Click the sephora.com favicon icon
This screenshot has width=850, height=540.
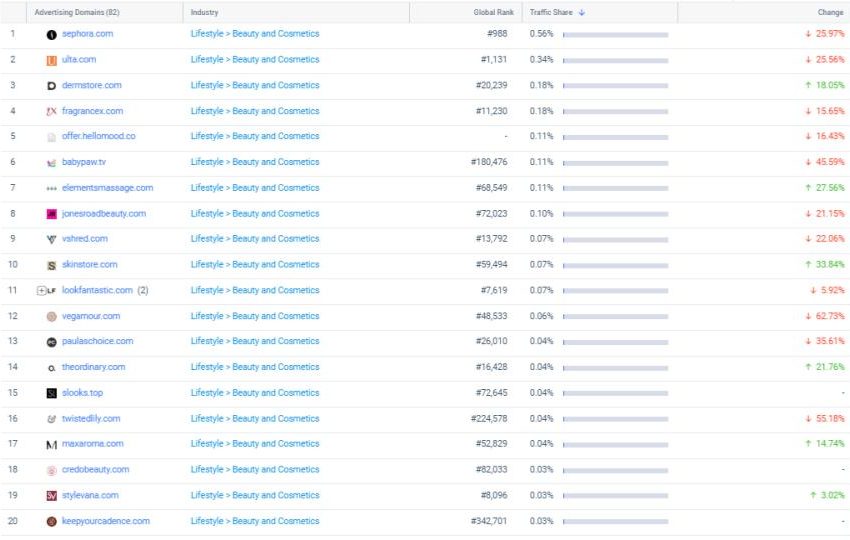pyautogui.click(x=51, y=35)
